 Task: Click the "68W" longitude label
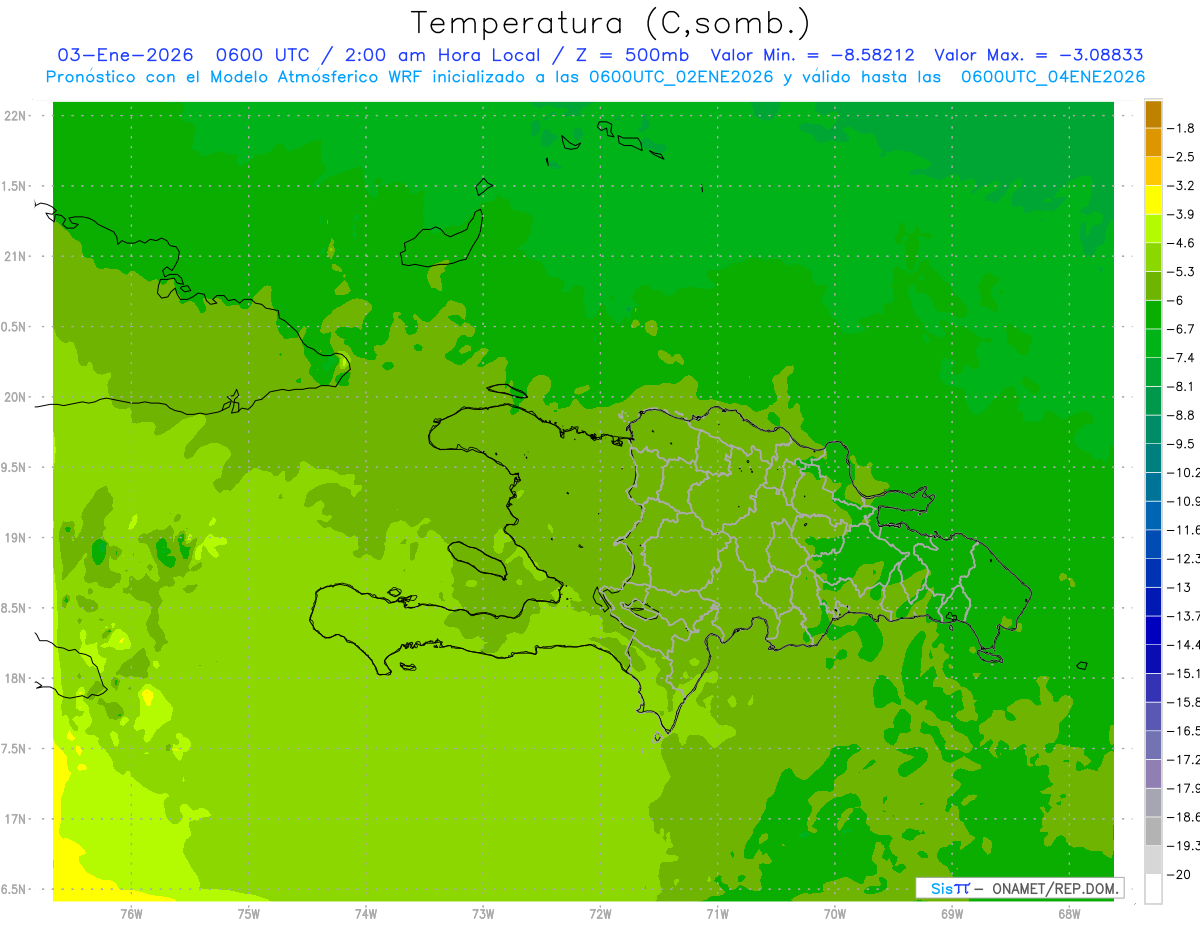pyautogui.click(x=1069, y=913)
